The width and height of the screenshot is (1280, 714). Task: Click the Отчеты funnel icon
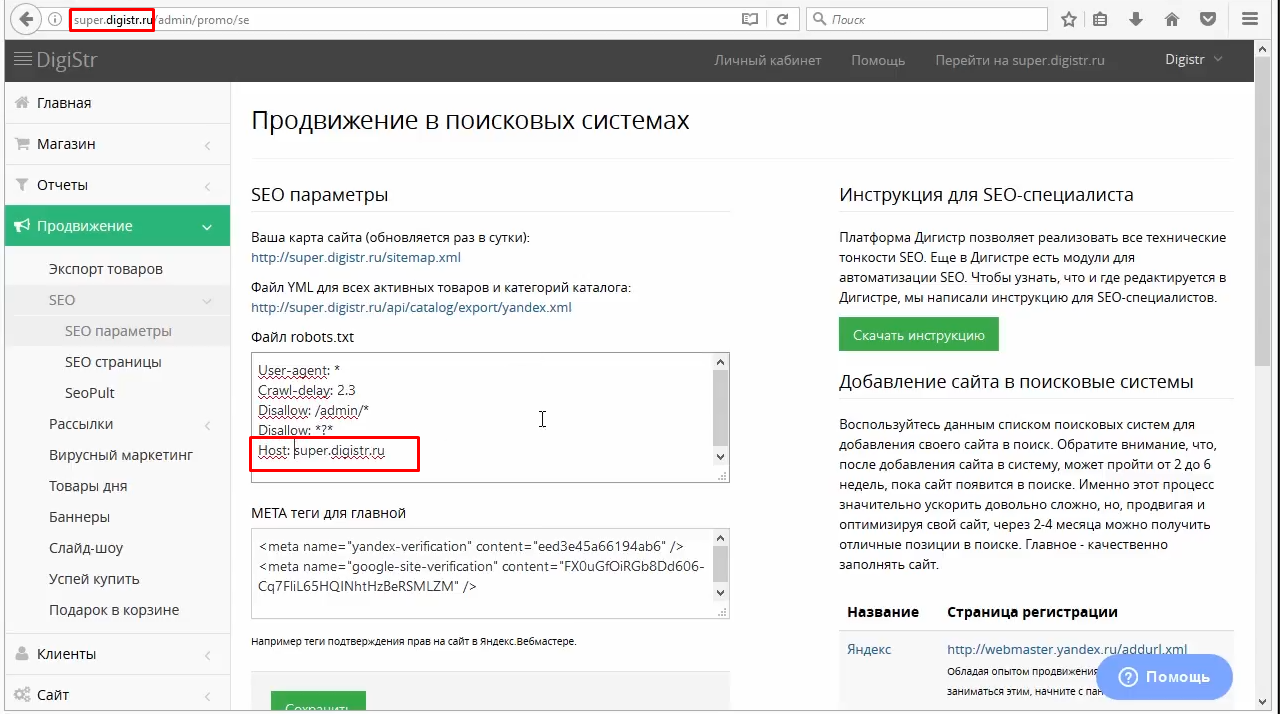22,184
